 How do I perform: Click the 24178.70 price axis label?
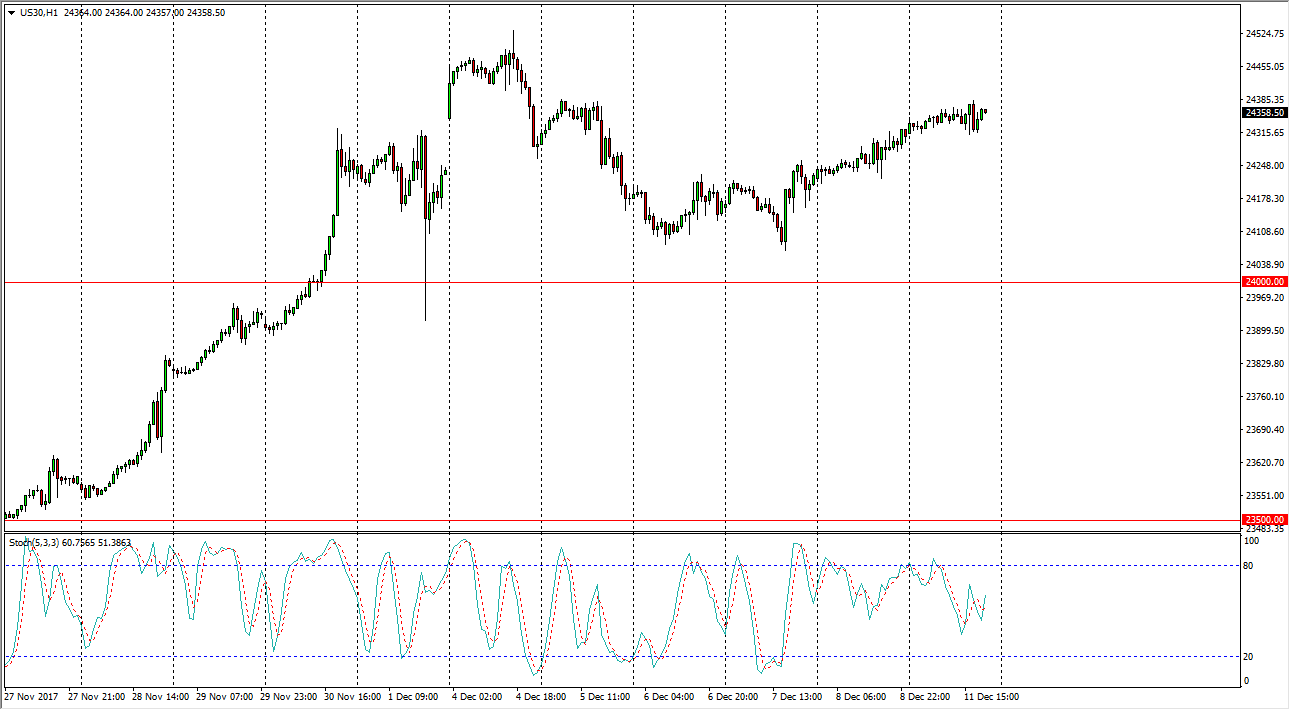coord(1265,199)
